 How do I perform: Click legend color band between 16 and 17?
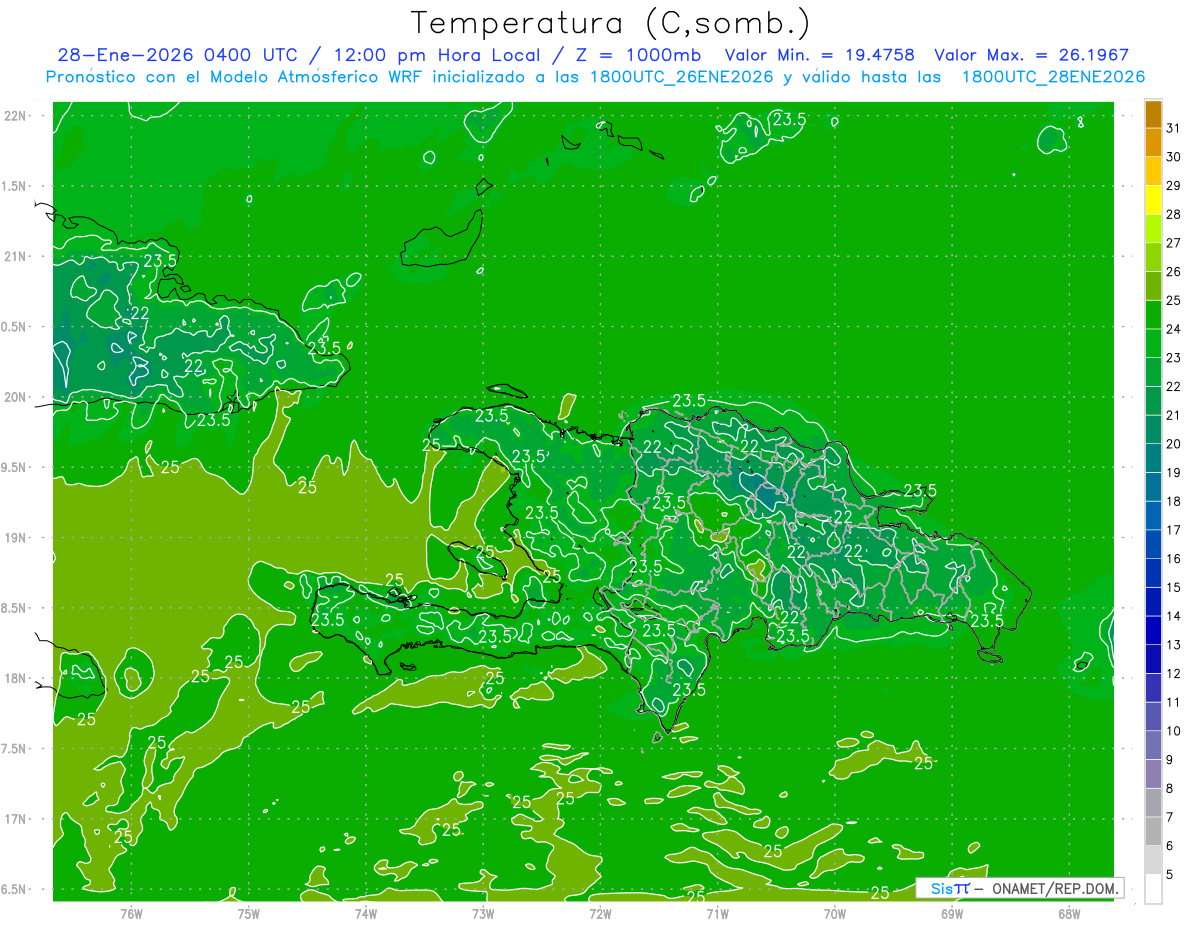pos(1153,544)
